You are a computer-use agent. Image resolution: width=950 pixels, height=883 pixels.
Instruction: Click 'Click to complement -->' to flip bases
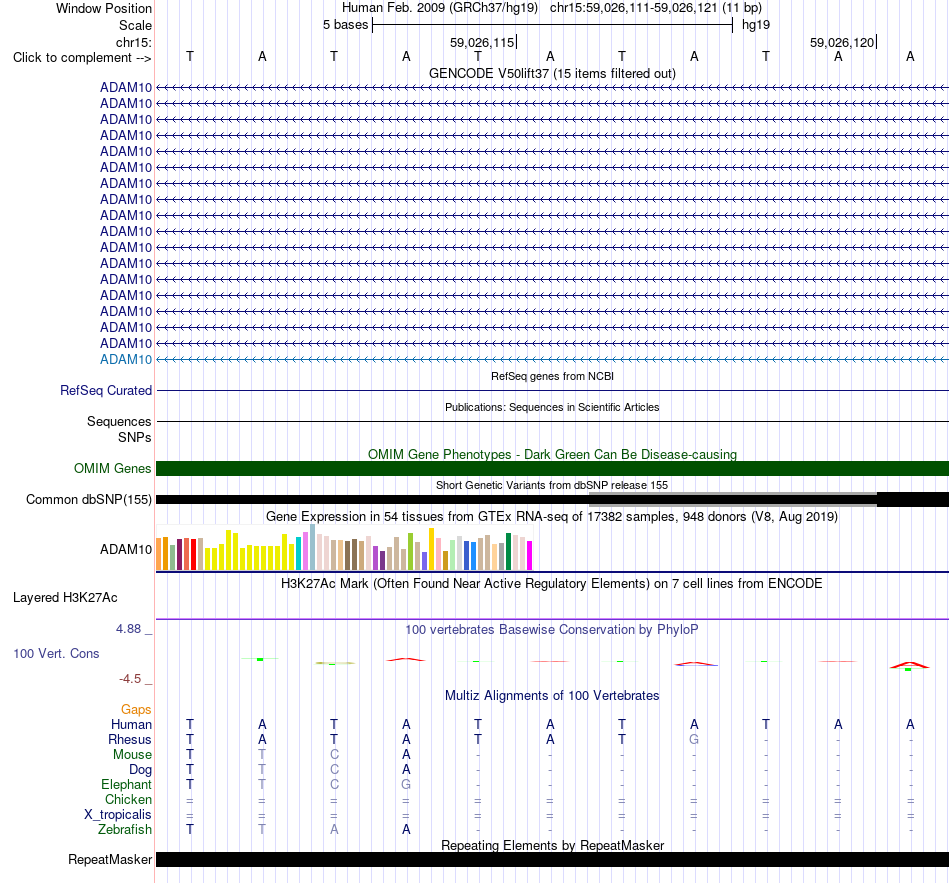point(82,58)
